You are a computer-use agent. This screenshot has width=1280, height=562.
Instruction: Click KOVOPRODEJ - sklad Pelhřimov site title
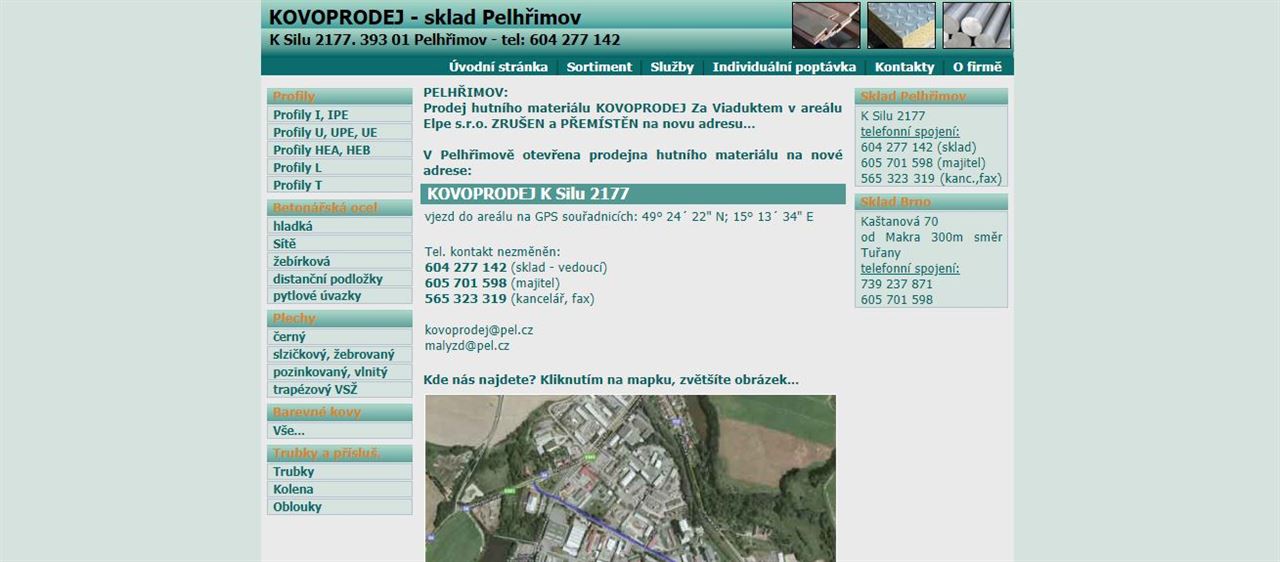pyautogui.click(x=425, y=17)
